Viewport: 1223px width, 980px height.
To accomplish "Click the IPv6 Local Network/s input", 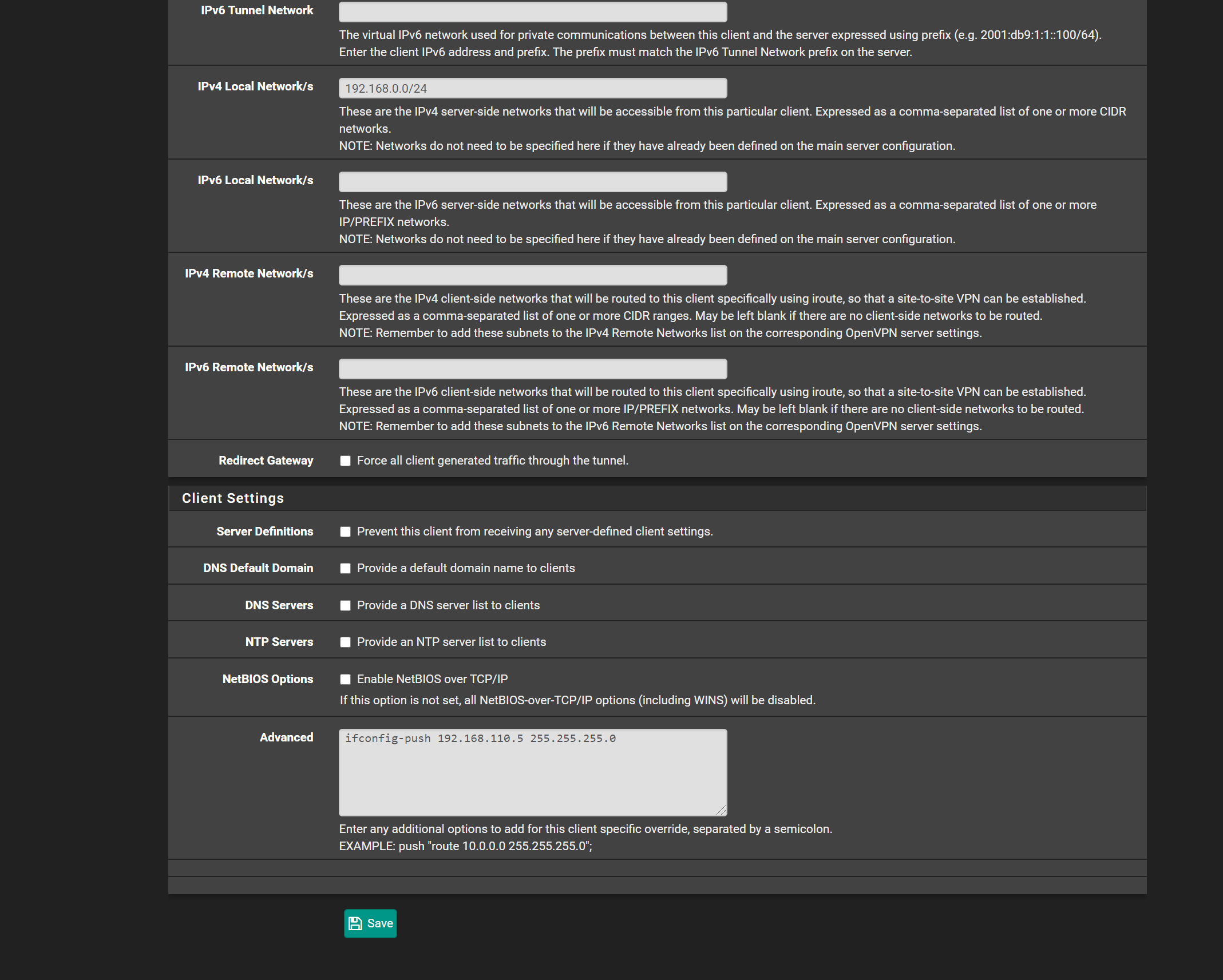I will [x=533, y=182].
